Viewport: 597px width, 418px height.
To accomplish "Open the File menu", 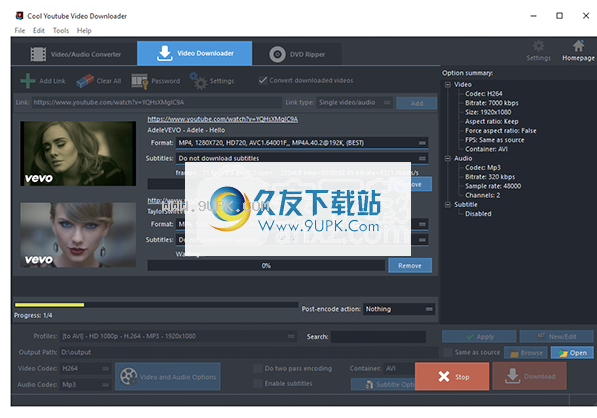I will coord(20,30).
